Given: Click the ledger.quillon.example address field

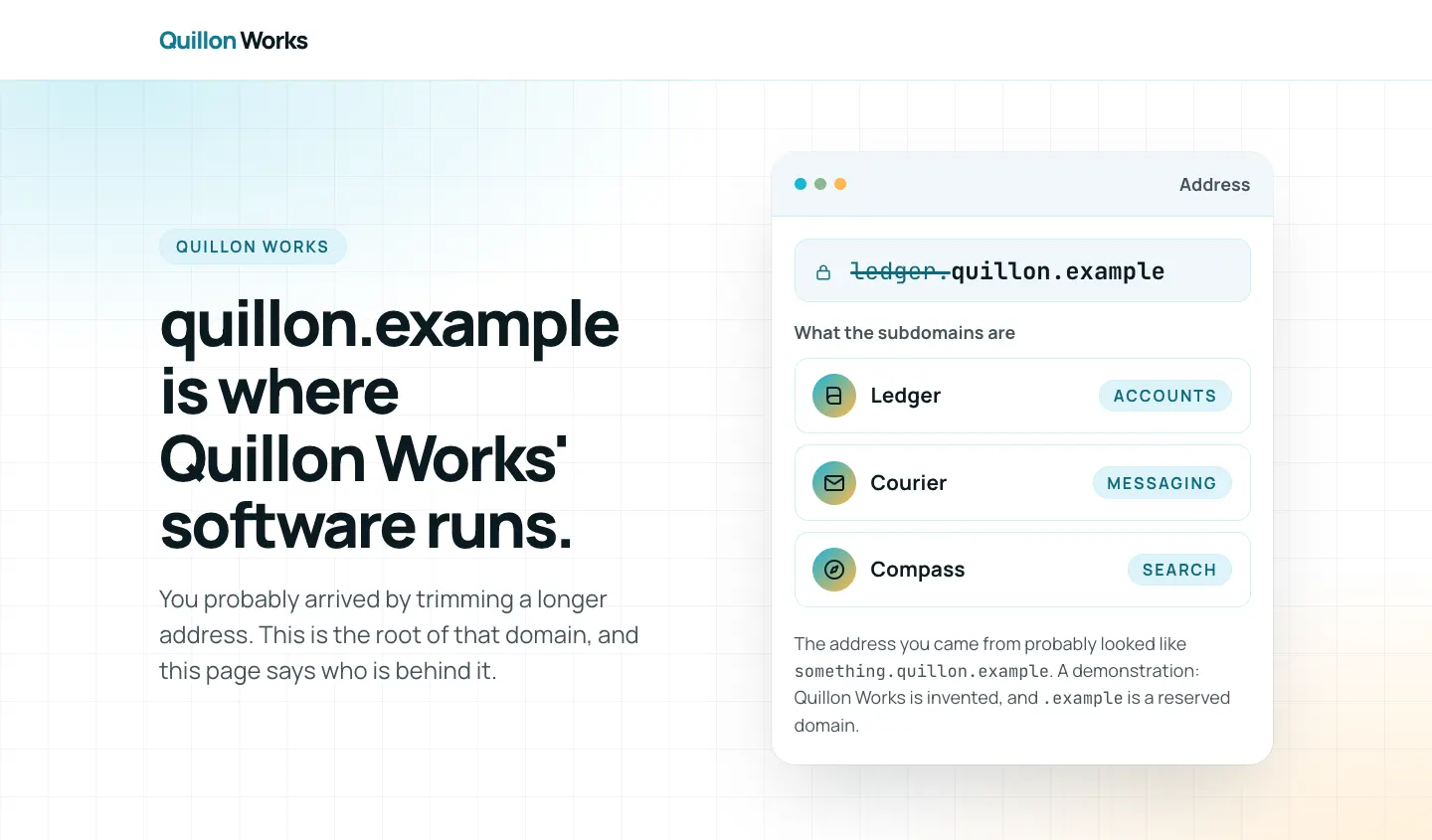Looking at the screenshot, I should coord(1022,270).
